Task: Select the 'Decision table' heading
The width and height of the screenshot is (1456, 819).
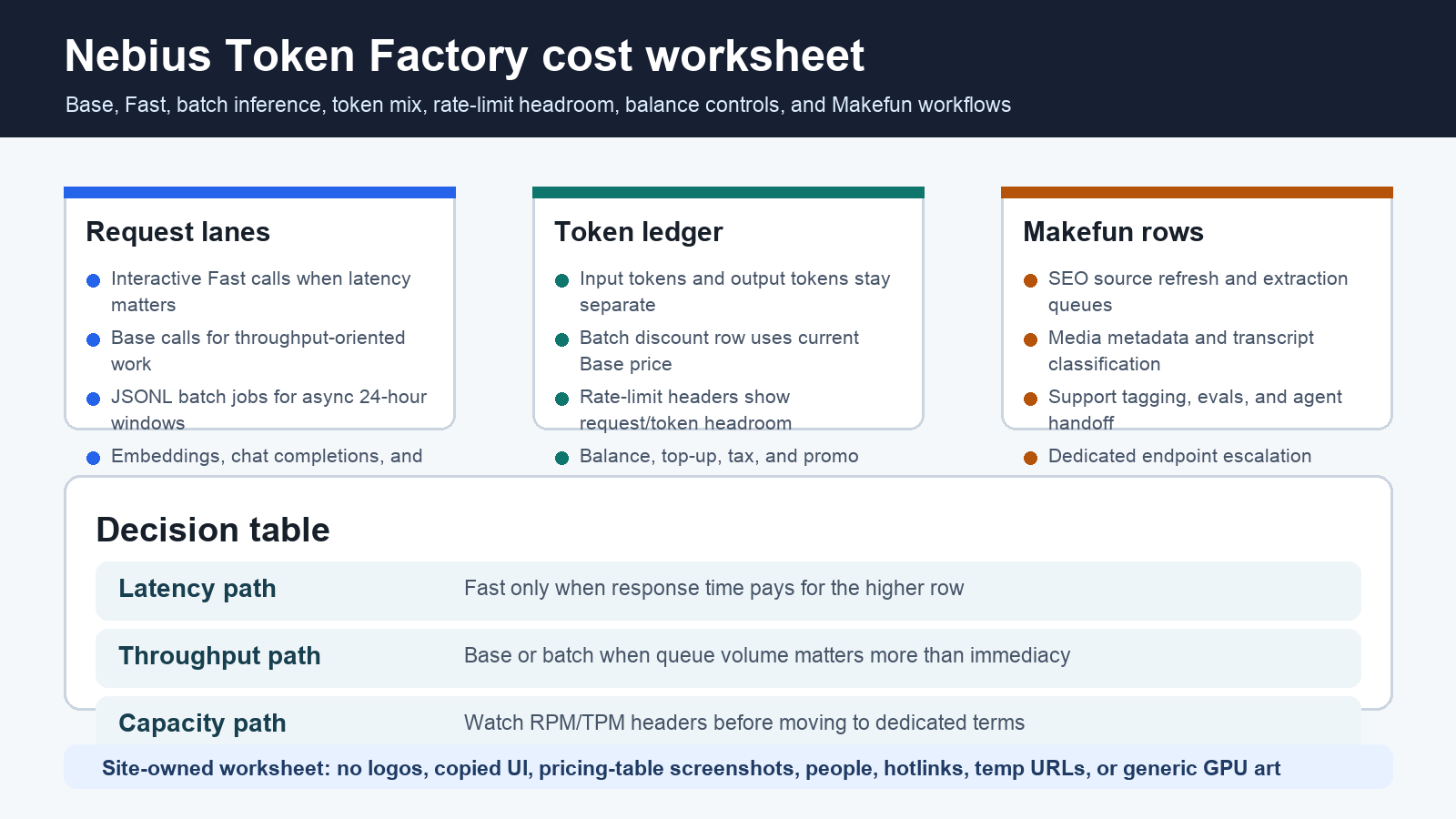Action: click(x=213, y=530)
